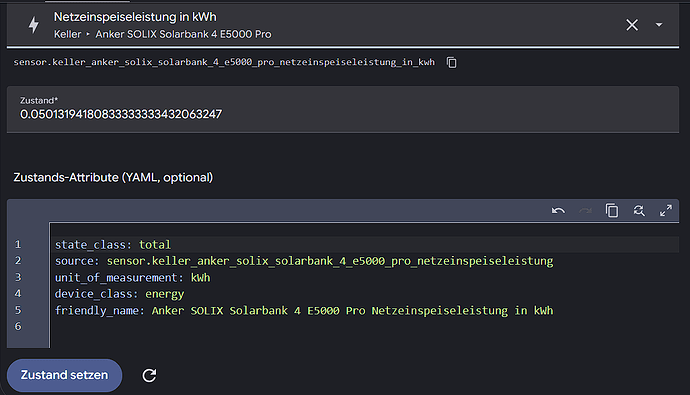The height and width of the screenshot is (395, 690).
Task: Click the Zustands-Attribute (YAML, optional) heading
Action: pyautogui.click(x=113, y=177)
